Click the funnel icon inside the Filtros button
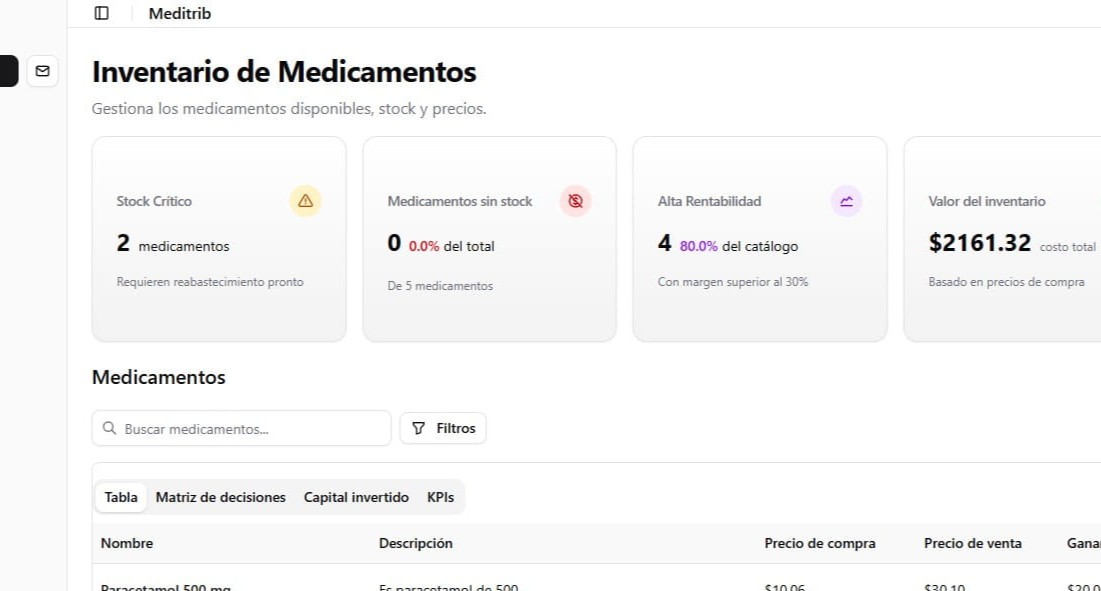Viewport: 1101px width, 591px height. (x=418, y=428)
